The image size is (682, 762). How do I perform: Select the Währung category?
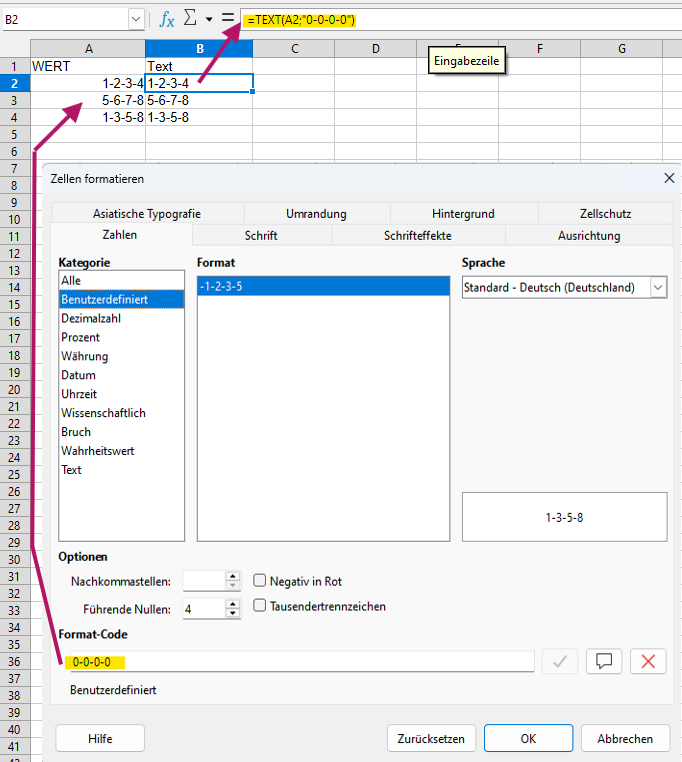85,356
